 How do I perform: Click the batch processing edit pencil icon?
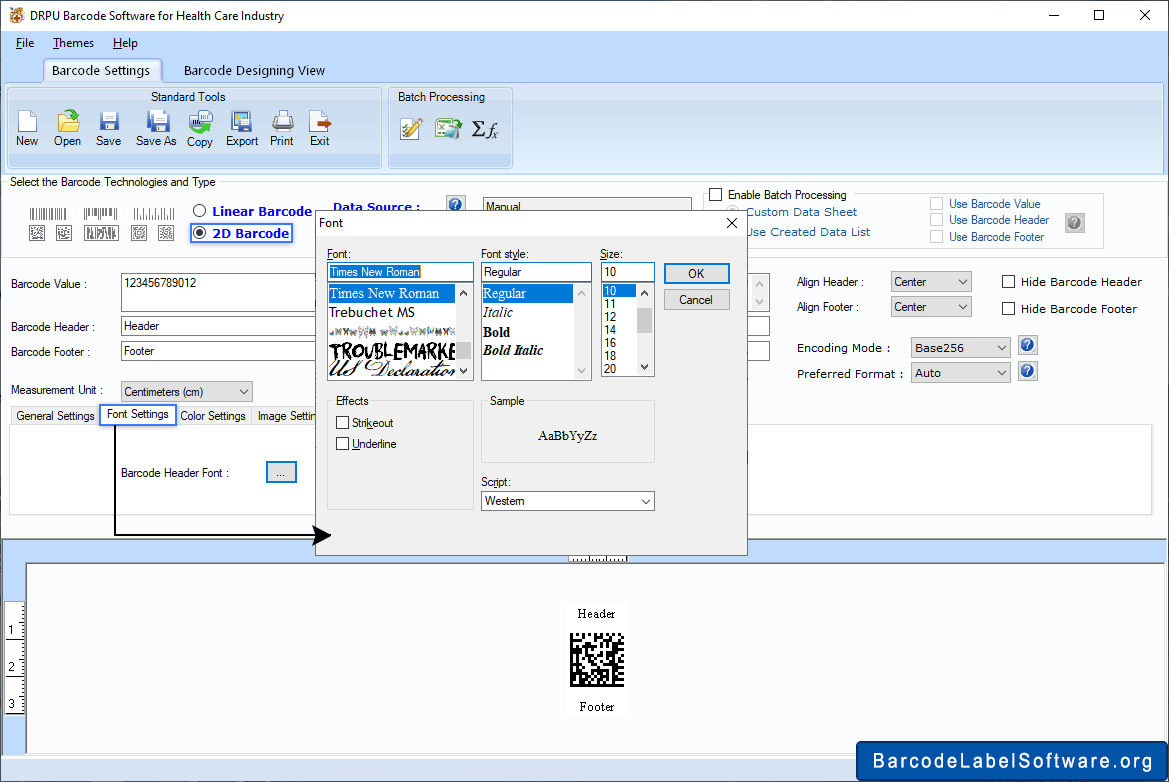click(x=411, y=129)
